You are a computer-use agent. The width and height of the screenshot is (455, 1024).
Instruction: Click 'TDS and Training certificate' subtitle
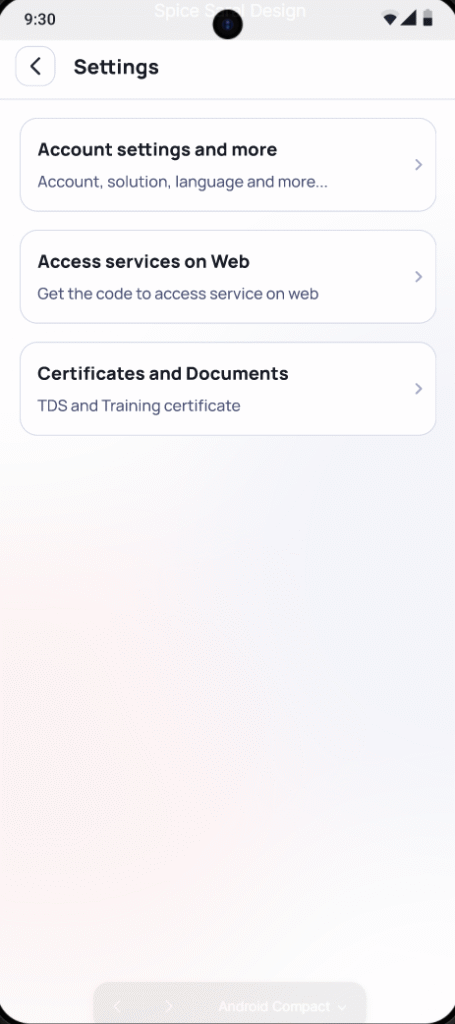click(138, 406)
